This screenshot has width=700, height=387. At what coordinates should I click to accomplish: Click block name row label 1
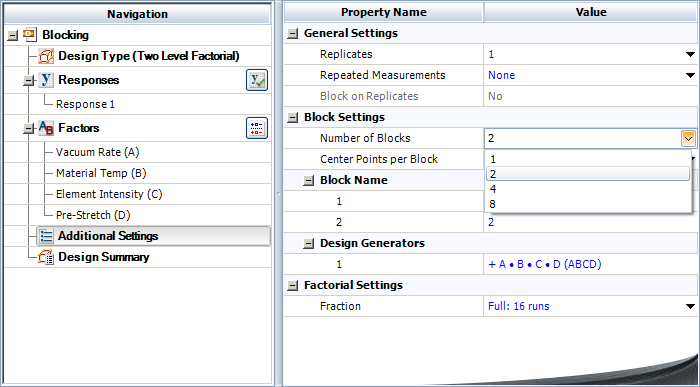click(x=339, y=201)
